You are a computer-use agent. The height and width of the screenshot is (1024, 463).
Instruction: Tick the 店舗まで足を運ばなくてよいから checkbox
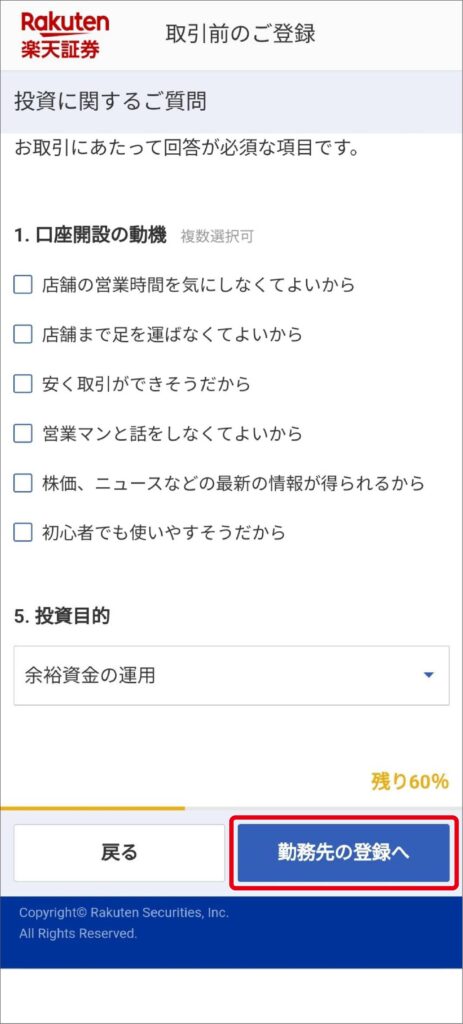[23, 334]
